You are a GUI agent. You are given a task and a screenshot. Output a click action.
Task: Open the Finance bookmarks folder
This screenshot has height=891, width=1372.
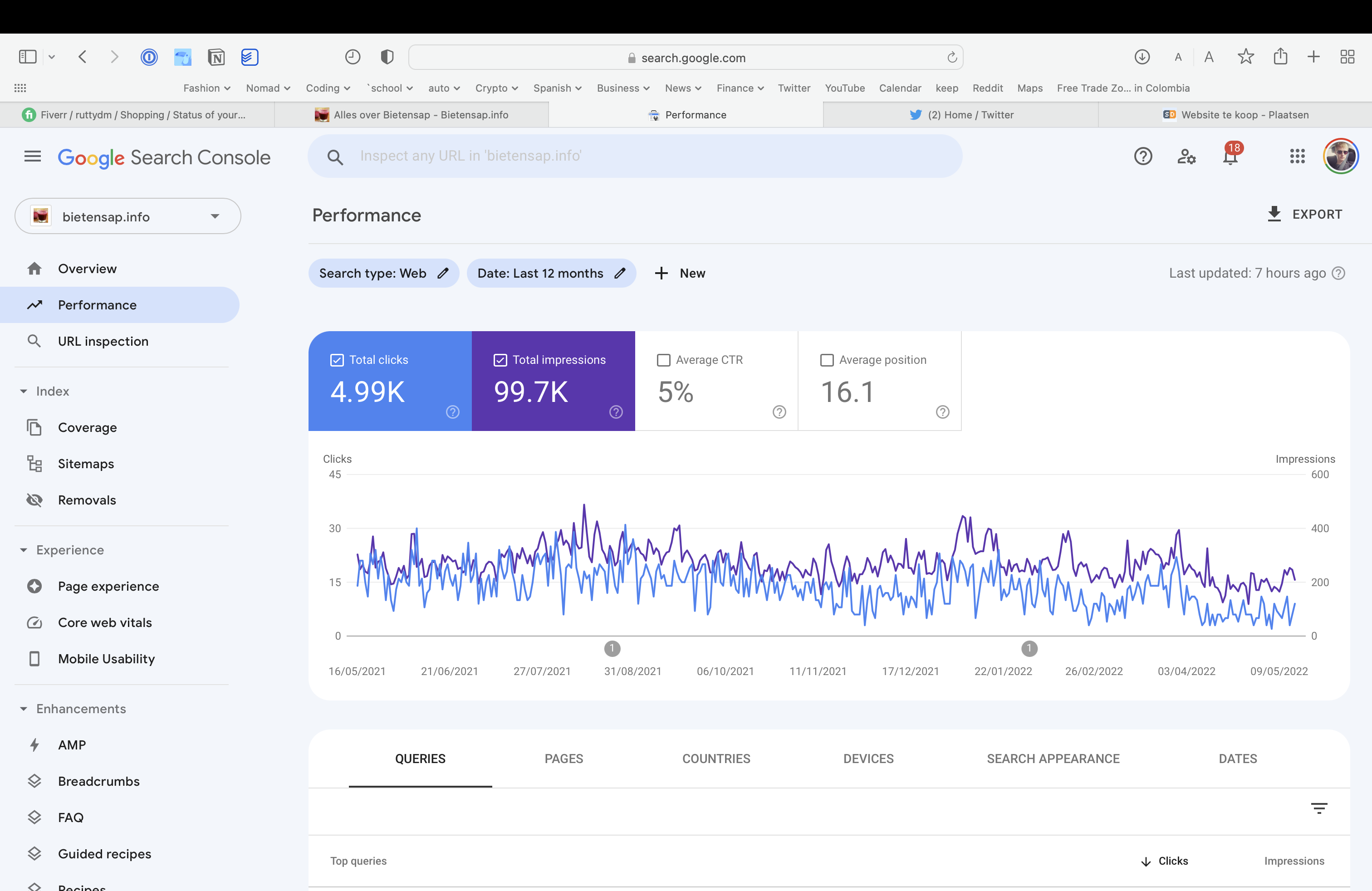740,88
